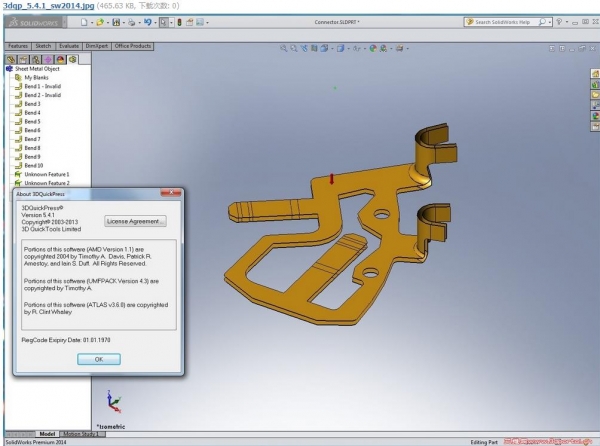Switch to the Office Products tab
The image size is (600, 446).
(x=132, y=46)
